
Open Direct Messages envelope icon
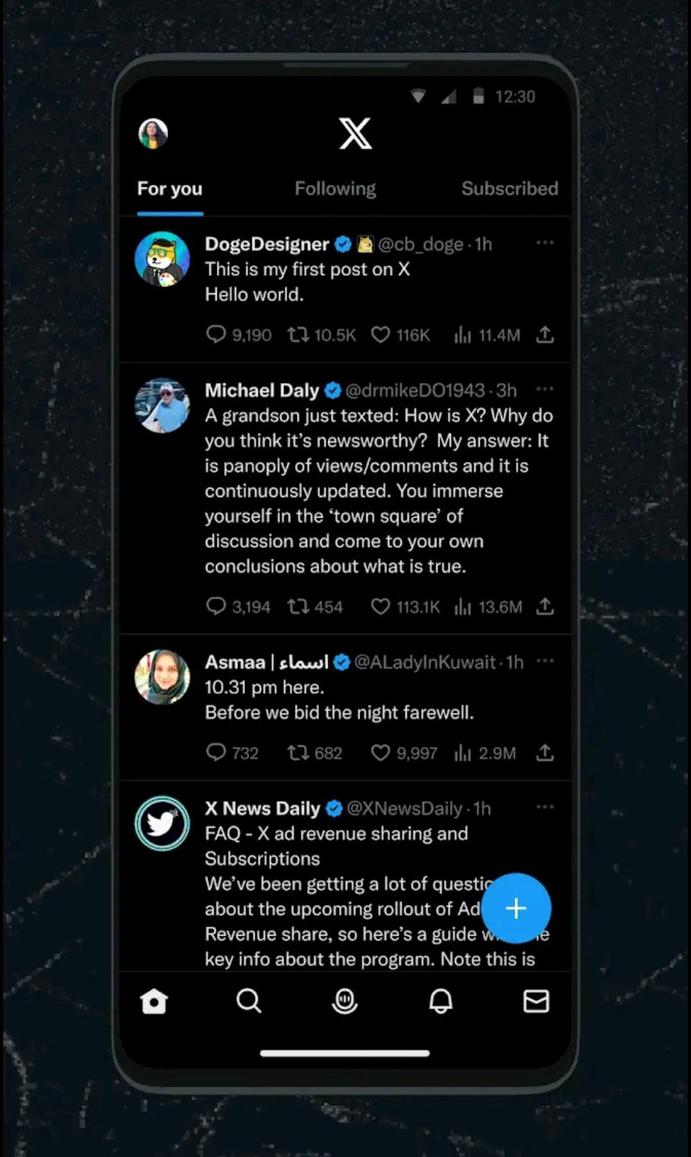[x=536, y=1001]
